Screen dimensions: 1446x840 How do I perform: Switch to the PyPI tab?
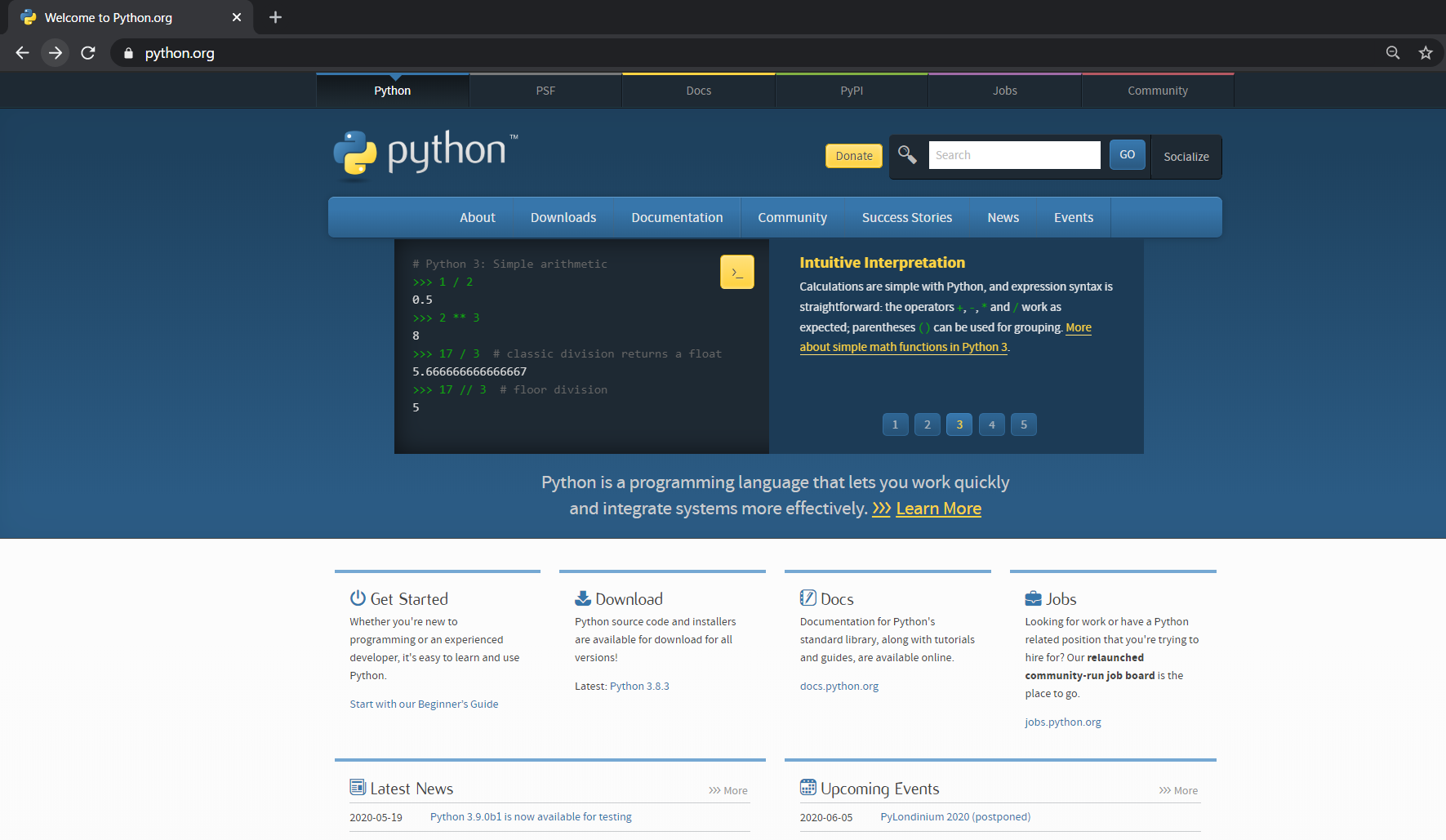pyautogui.click(x=851, y=90)
